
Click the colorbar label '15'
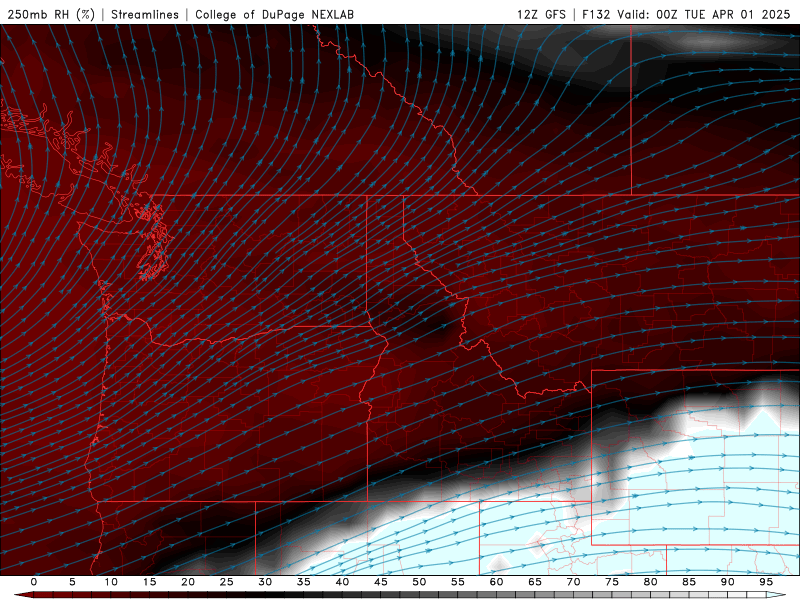(x=149, y=582)
